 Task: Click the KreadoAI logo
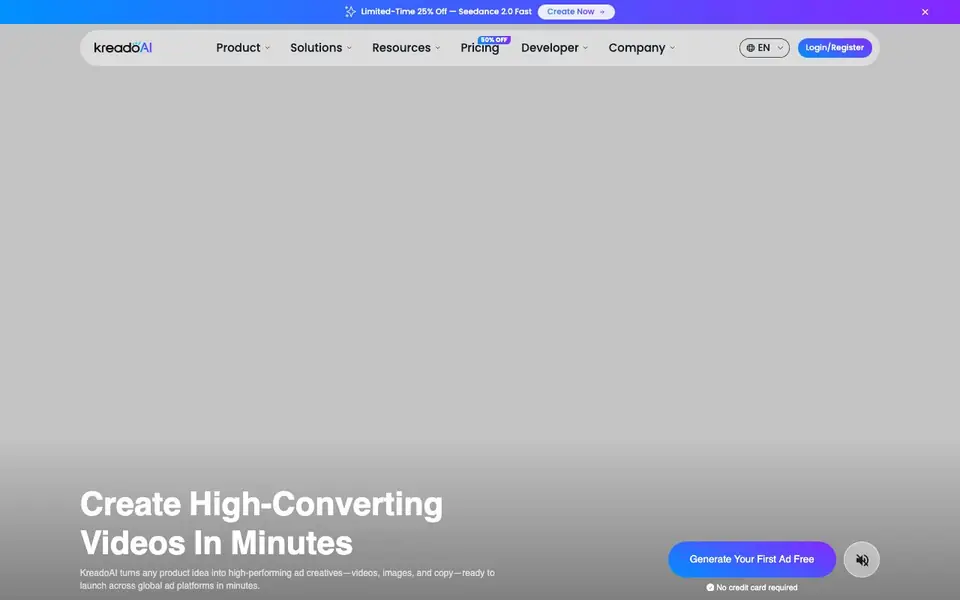click(x=122, y=47)
